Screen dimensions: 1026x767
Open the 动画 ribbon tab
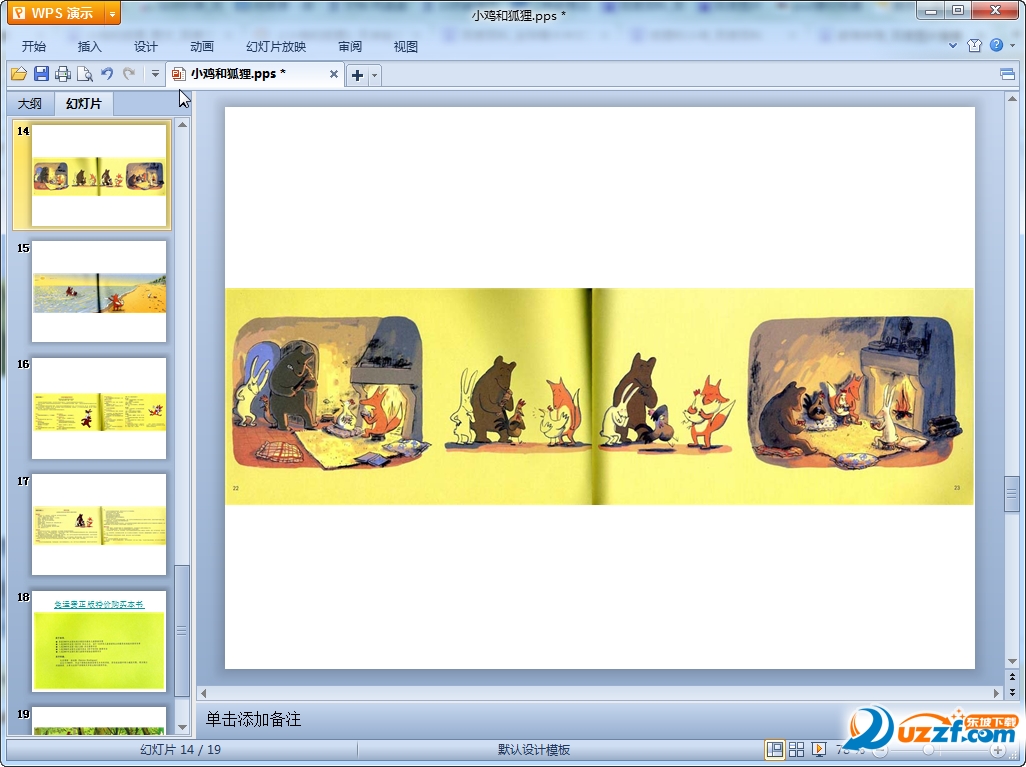pyautogui.click(x=202, y=46)
